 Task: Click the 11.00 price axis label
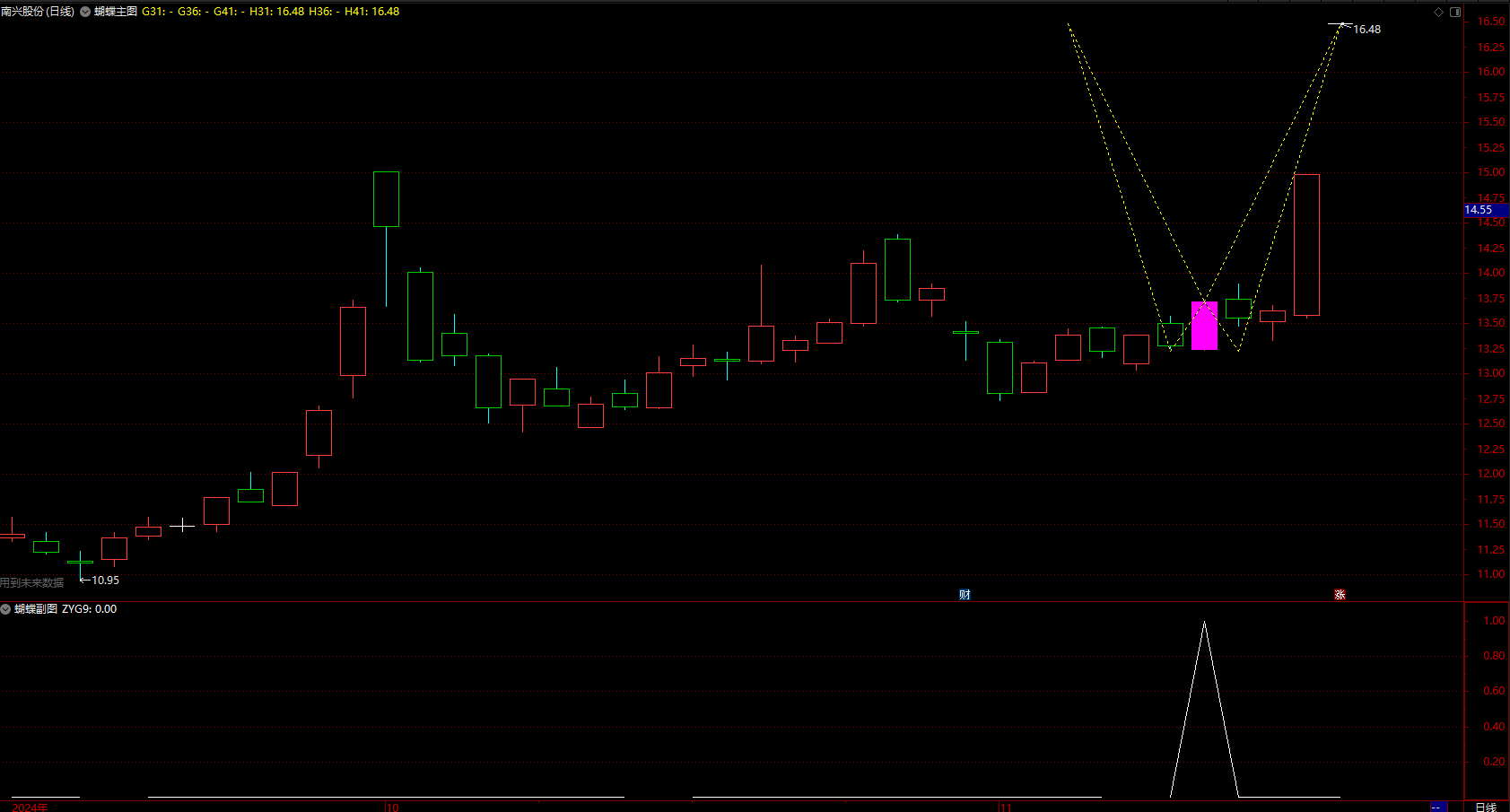point(1491,574)
